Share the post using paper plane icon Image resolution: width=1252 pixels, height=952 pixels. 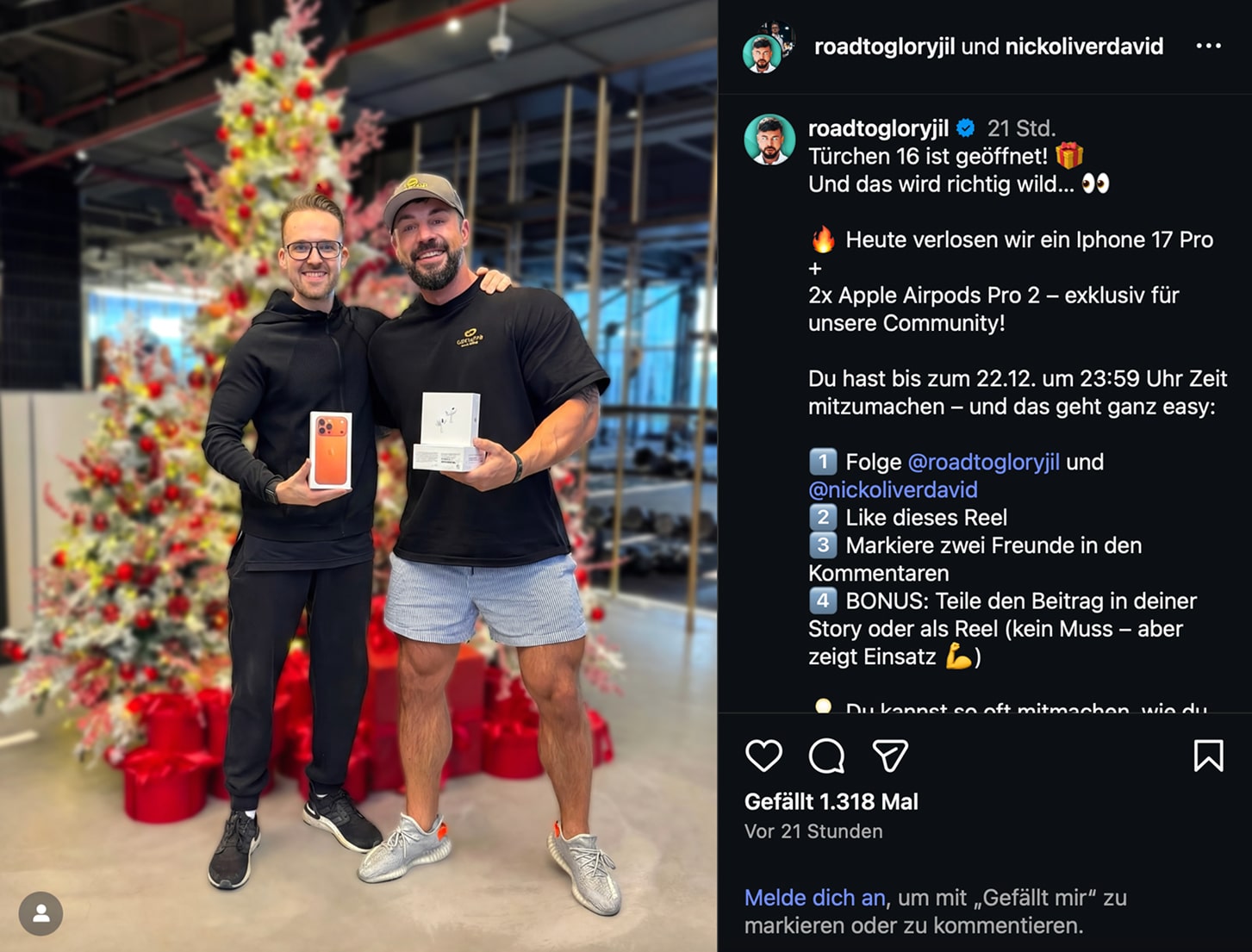click(890, 756)
